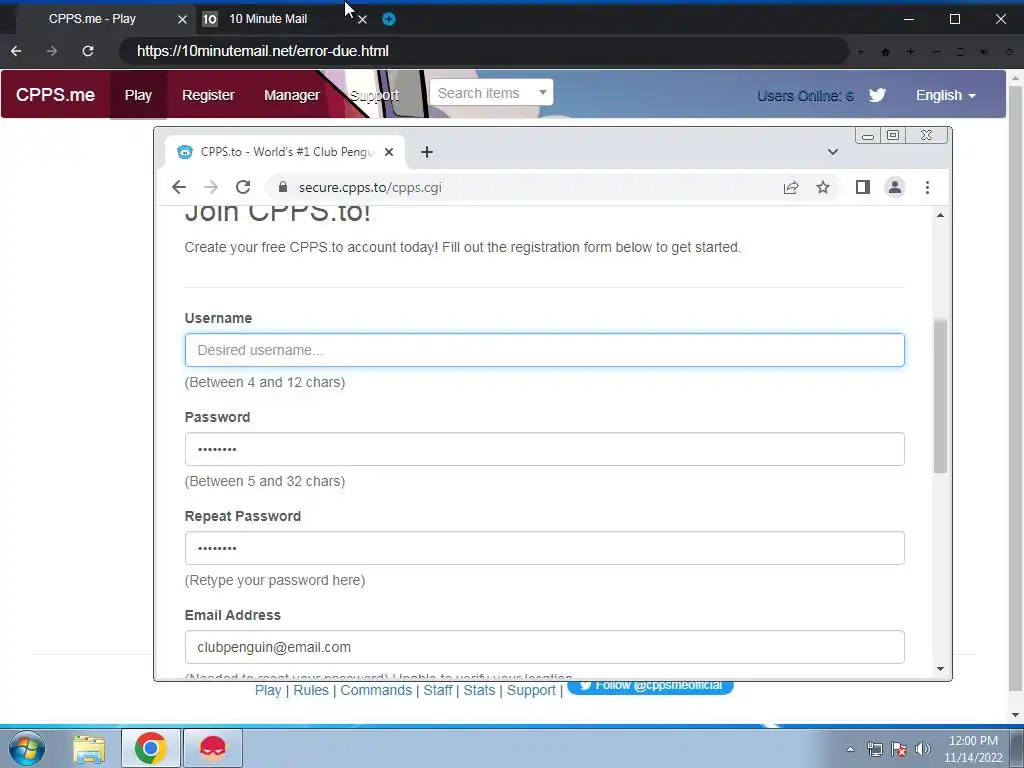Toggle side panel icon in inner Chrome
This screenshot has width=1024, height=768.
tap(863, 187)
